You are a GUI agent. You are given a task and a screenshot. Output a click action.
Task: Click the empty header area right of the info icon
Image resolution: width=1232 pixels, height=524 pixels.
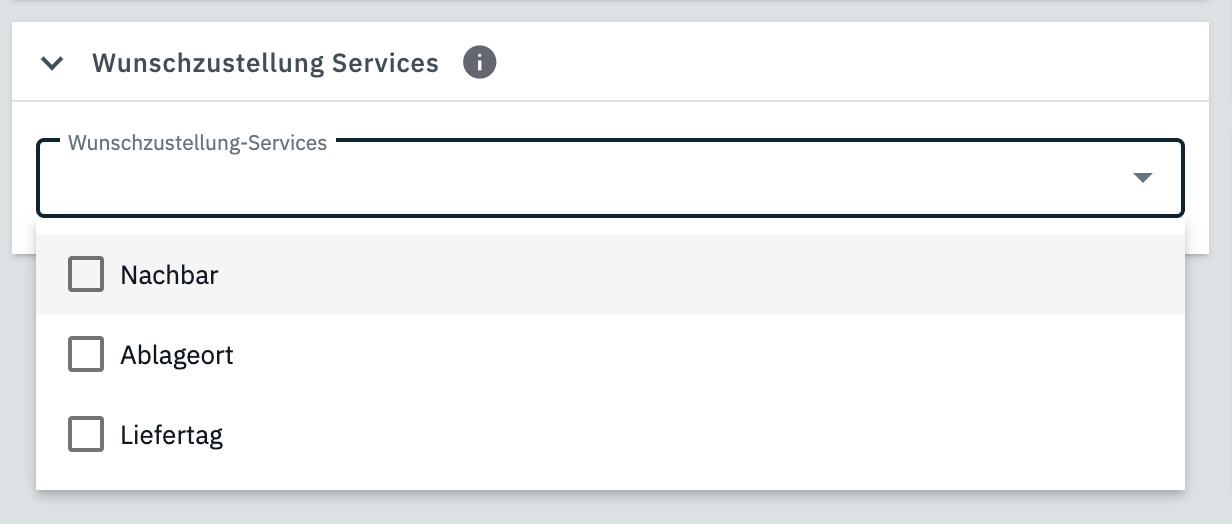850,63
